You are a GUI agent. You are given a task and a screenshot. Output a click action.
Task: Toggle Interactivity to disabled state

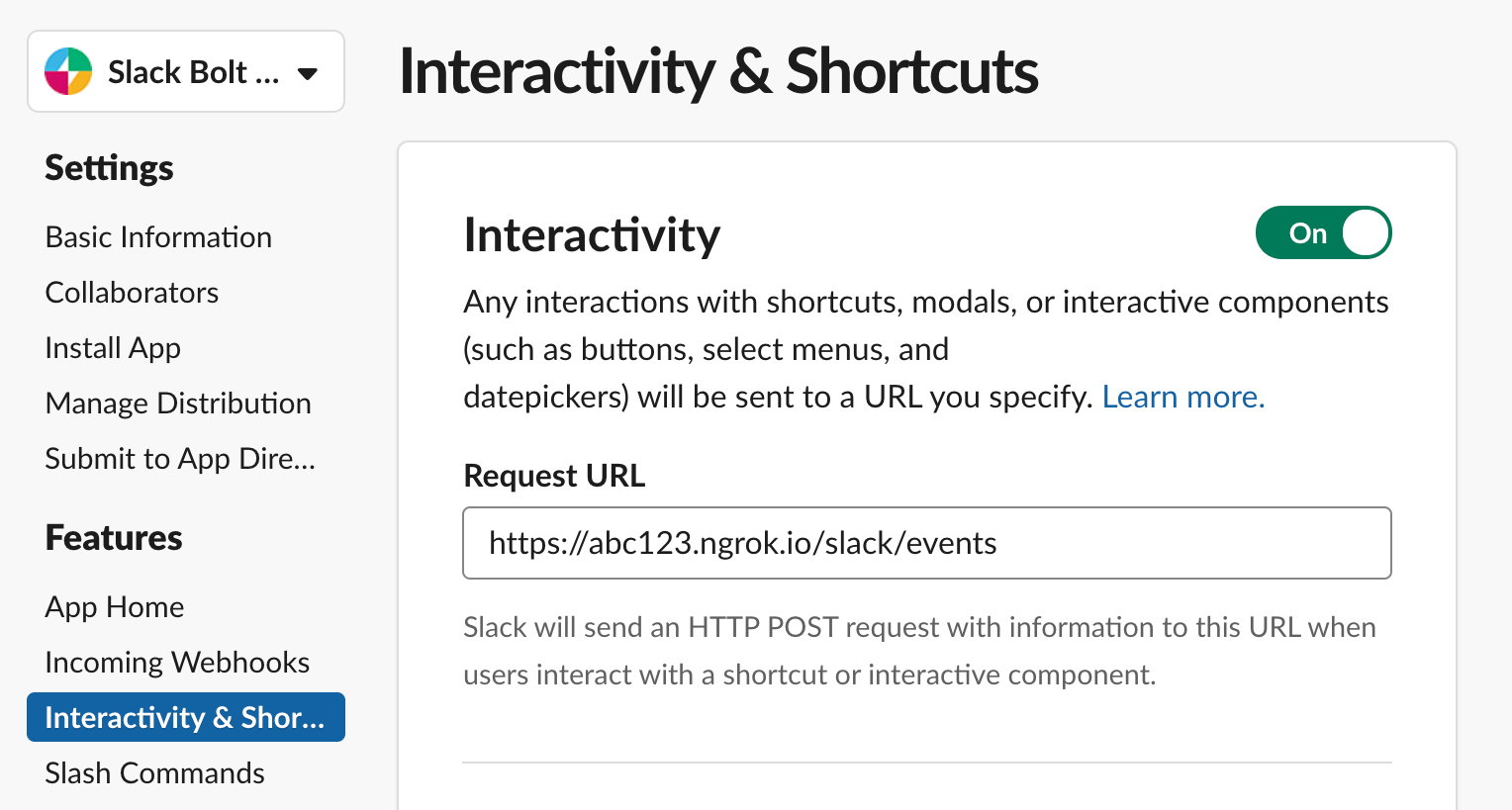(x=1323, y=232)
